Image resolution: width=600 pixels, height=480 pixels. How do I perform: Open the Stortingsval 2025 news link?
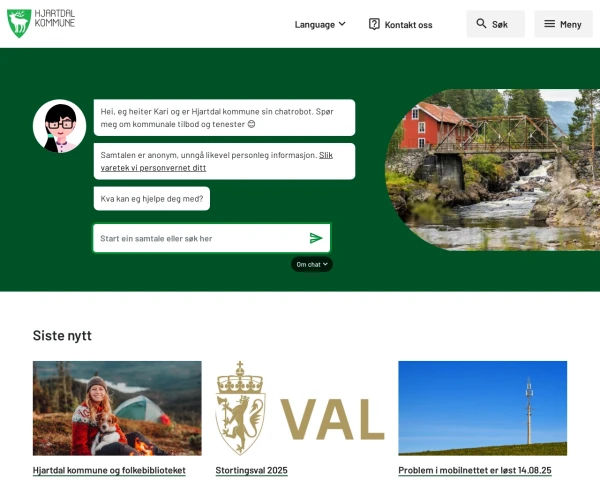point(251,470)
